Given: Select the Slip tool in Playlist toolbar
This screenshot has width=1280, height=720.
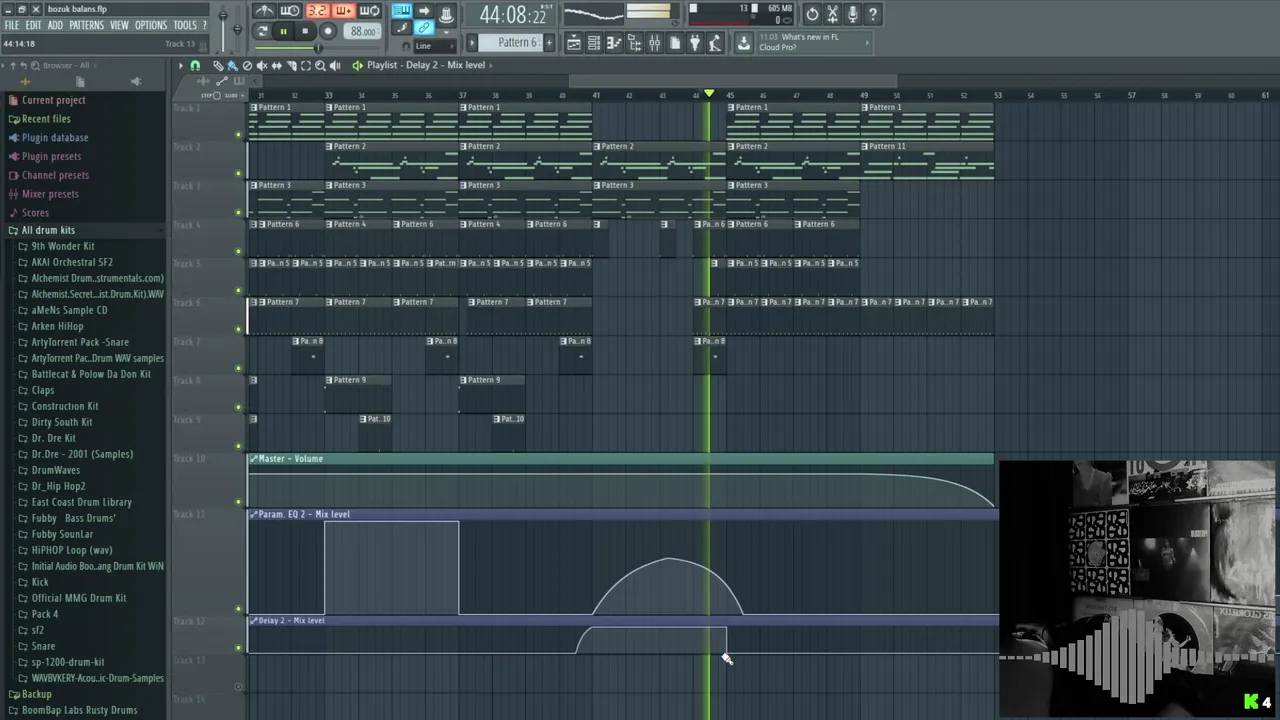Looking at the screenshot, I should [x=276, y=66].
